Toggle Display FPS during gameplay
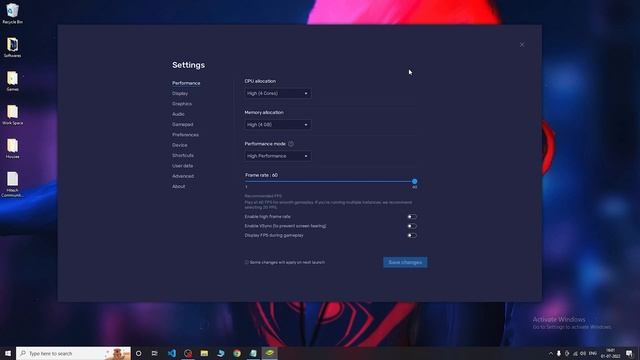Screen dimensions: 640x360 [x=412, y=236]
